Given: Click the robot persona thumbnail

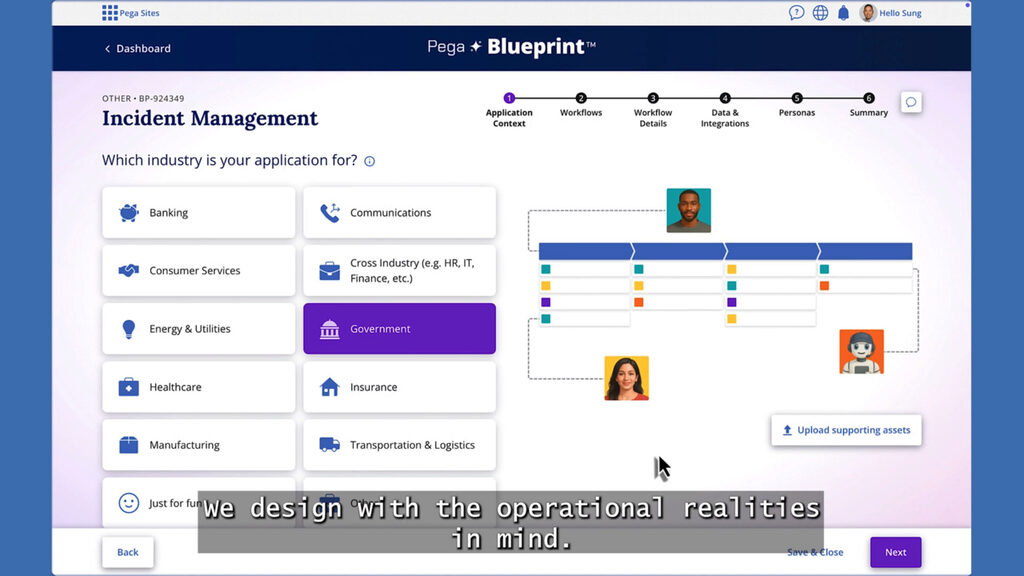Looking at the screenshot, I should (x=861, y=351).
